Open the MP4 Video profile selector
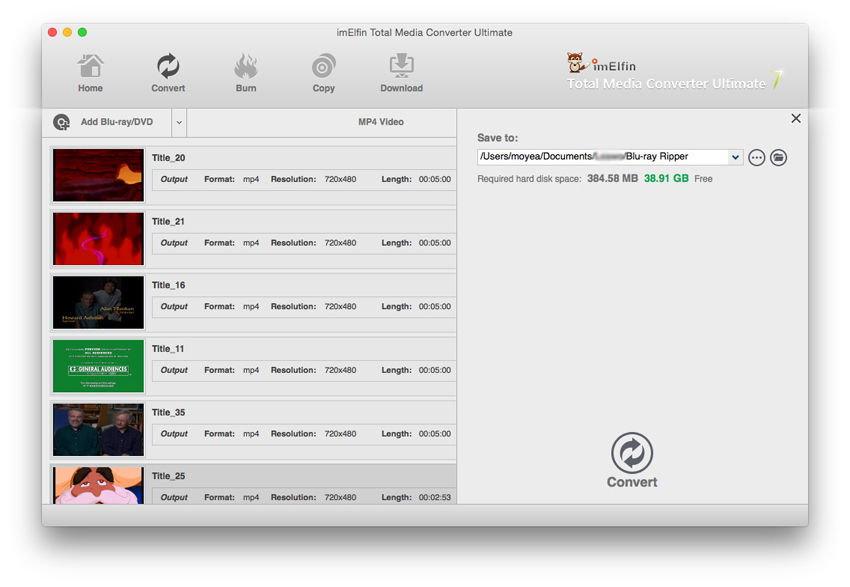Image resolution: width=850 pixels, height=587 pixels. pyautogui.click(x=381, y=122)
